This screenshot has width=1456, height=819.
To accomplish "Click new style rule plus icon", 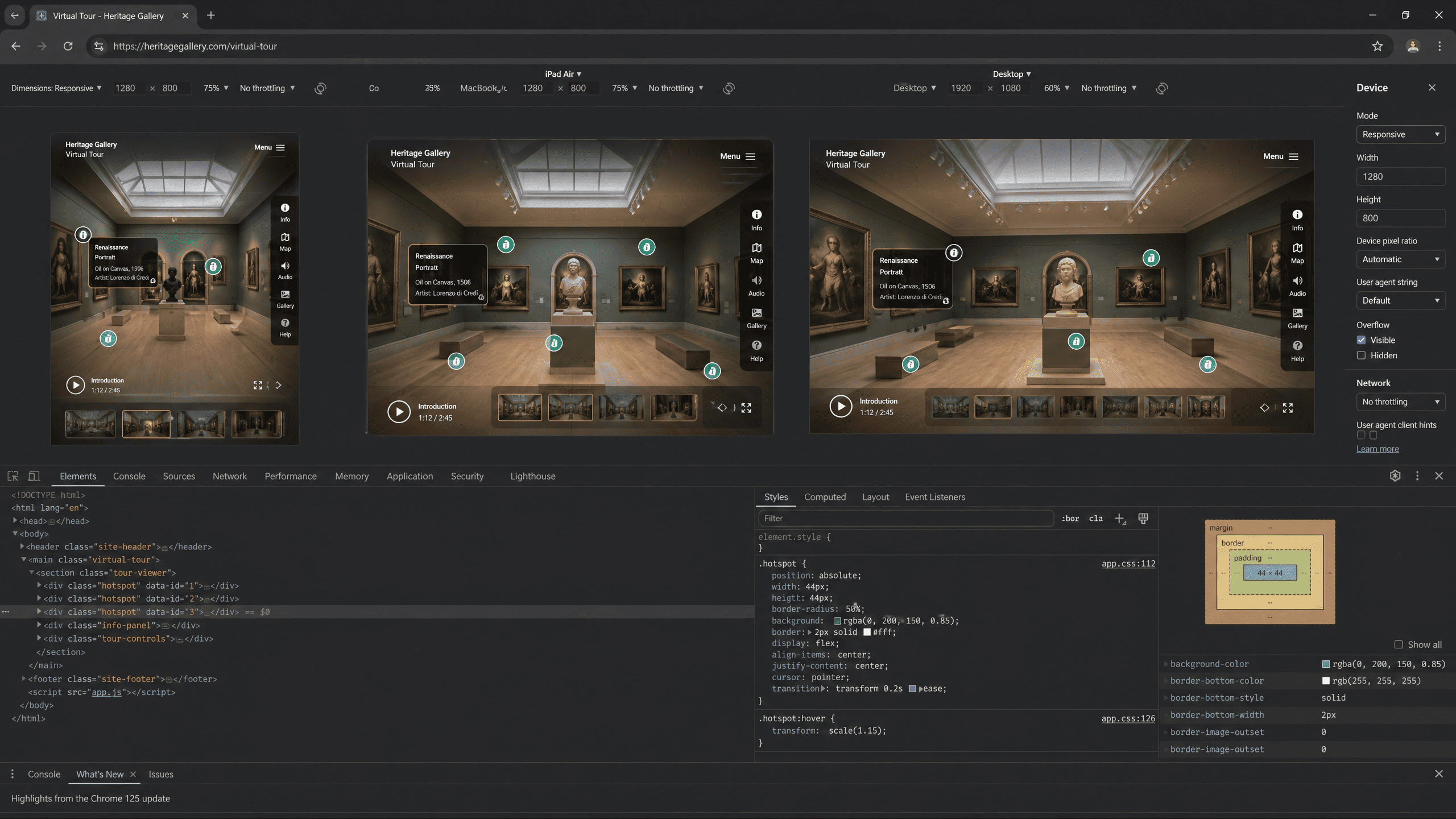I will pos(1120,518).
